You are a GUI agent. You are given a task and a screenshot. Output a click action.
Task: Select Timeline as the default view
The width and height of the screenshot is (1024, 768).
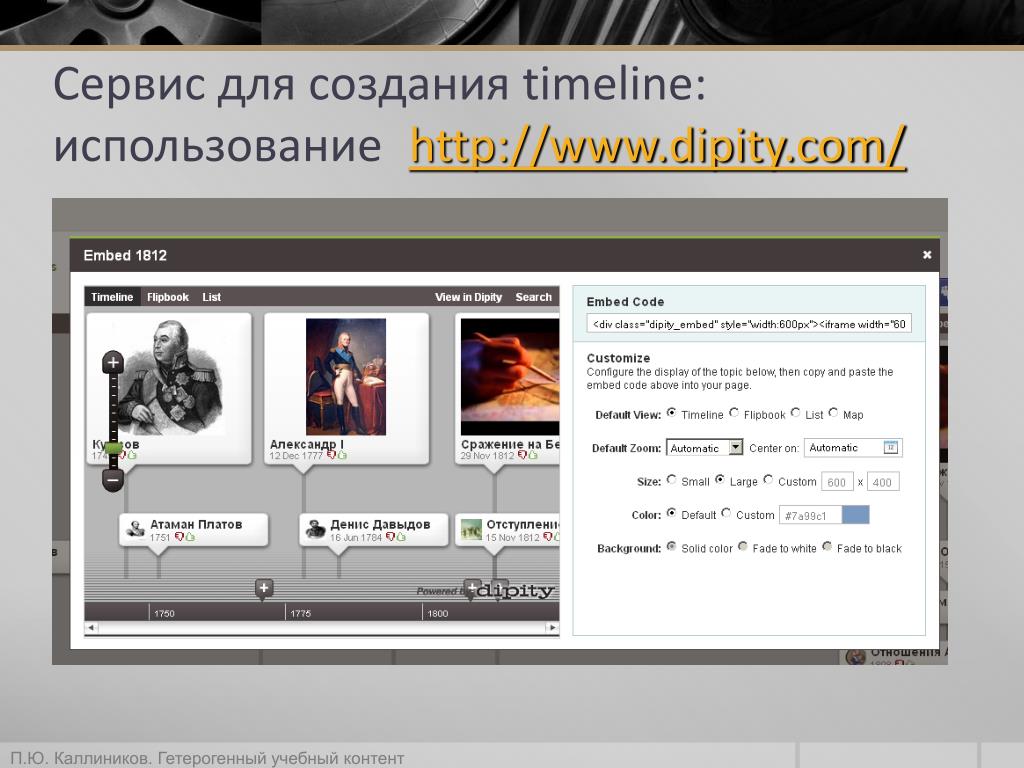pyautogui.click(x=671, y=413)
